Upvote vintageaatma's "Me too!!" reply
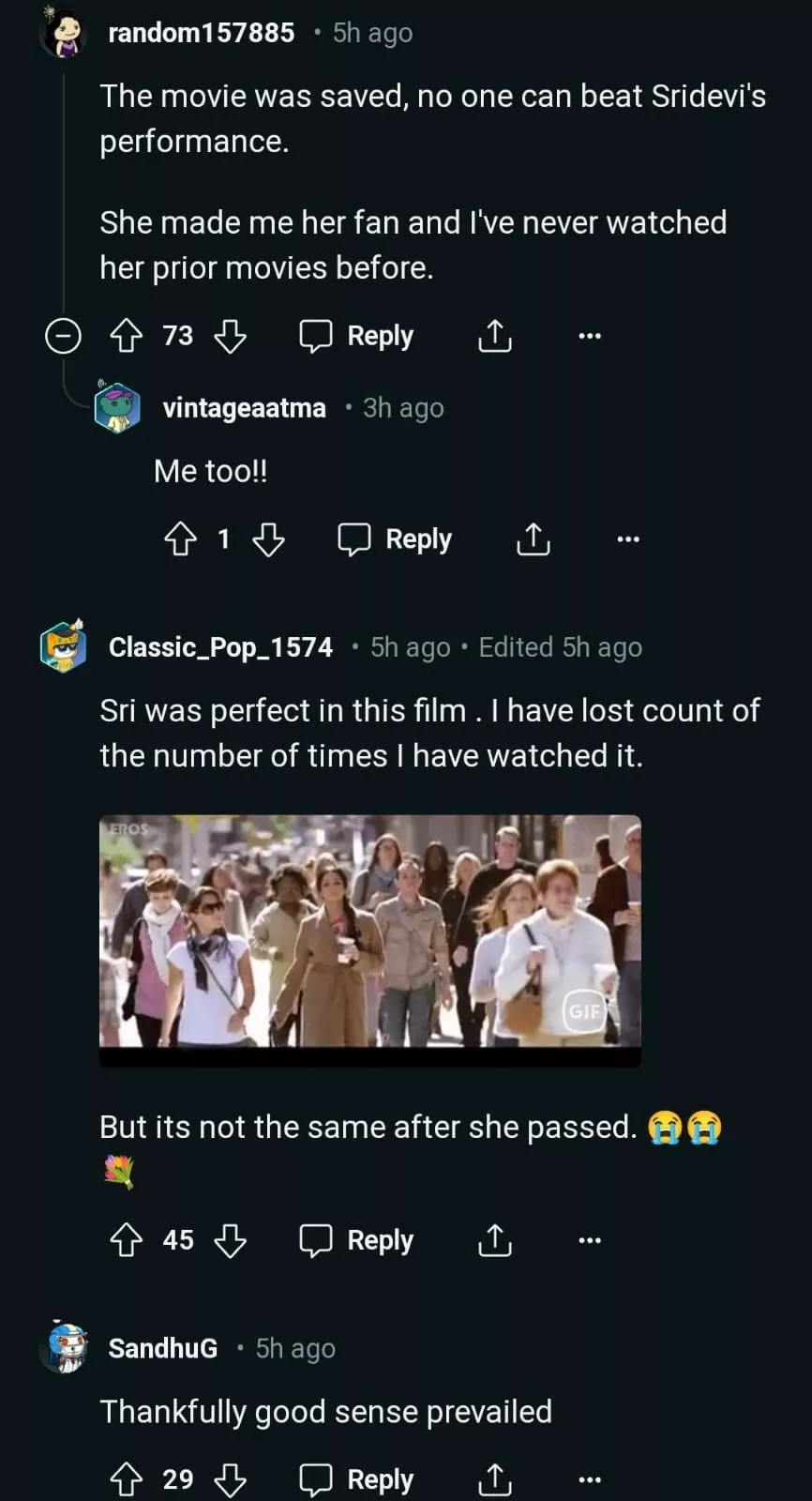This screenshot has height=1501, width=812. [181, 539]
